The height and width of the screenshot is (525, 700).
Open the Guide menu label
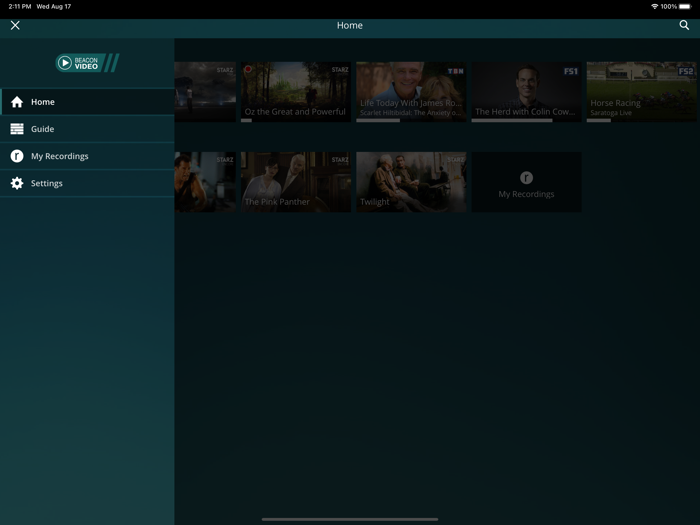click(42, 129)
